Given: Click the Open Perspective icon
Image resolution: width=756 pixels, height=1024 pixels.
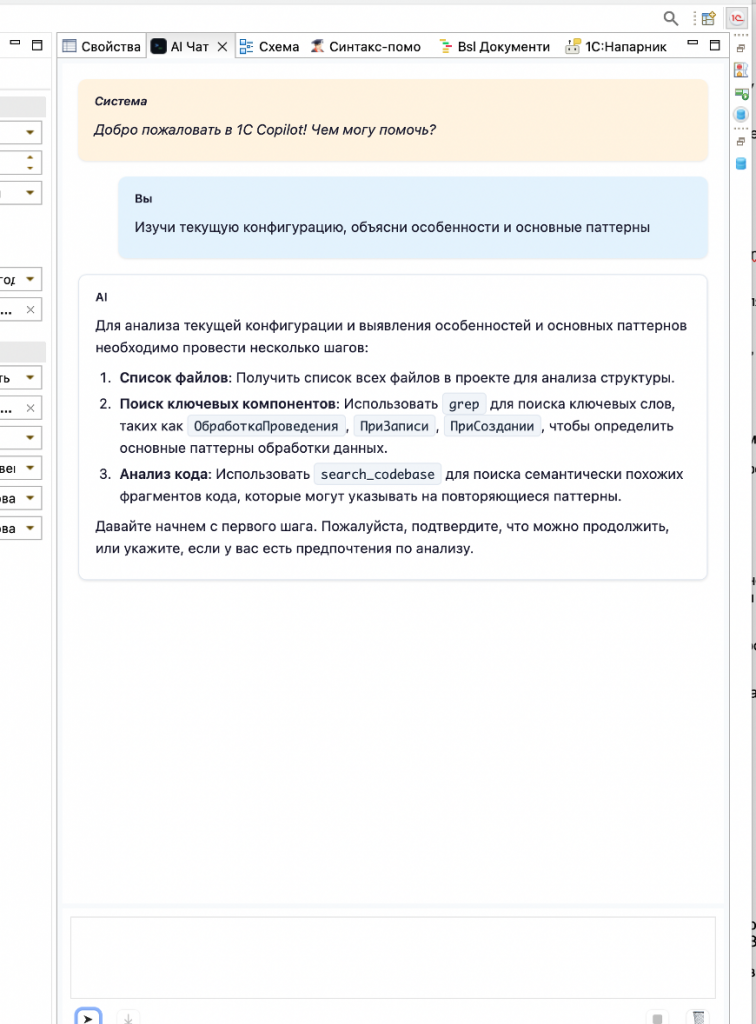Looking at the screenshot, I should 708,18.
